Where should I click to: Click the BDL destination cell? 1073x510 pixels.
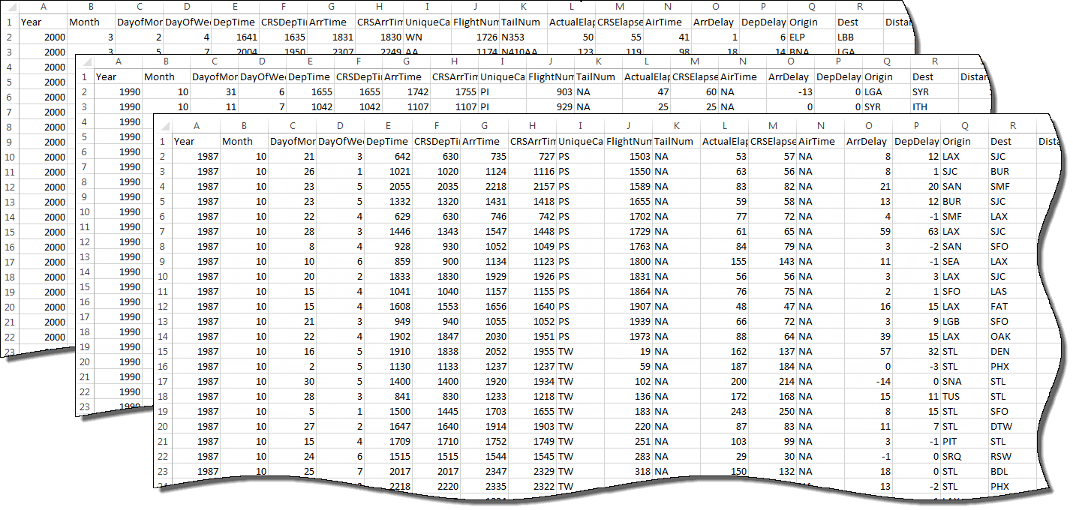pos(1012,471)
